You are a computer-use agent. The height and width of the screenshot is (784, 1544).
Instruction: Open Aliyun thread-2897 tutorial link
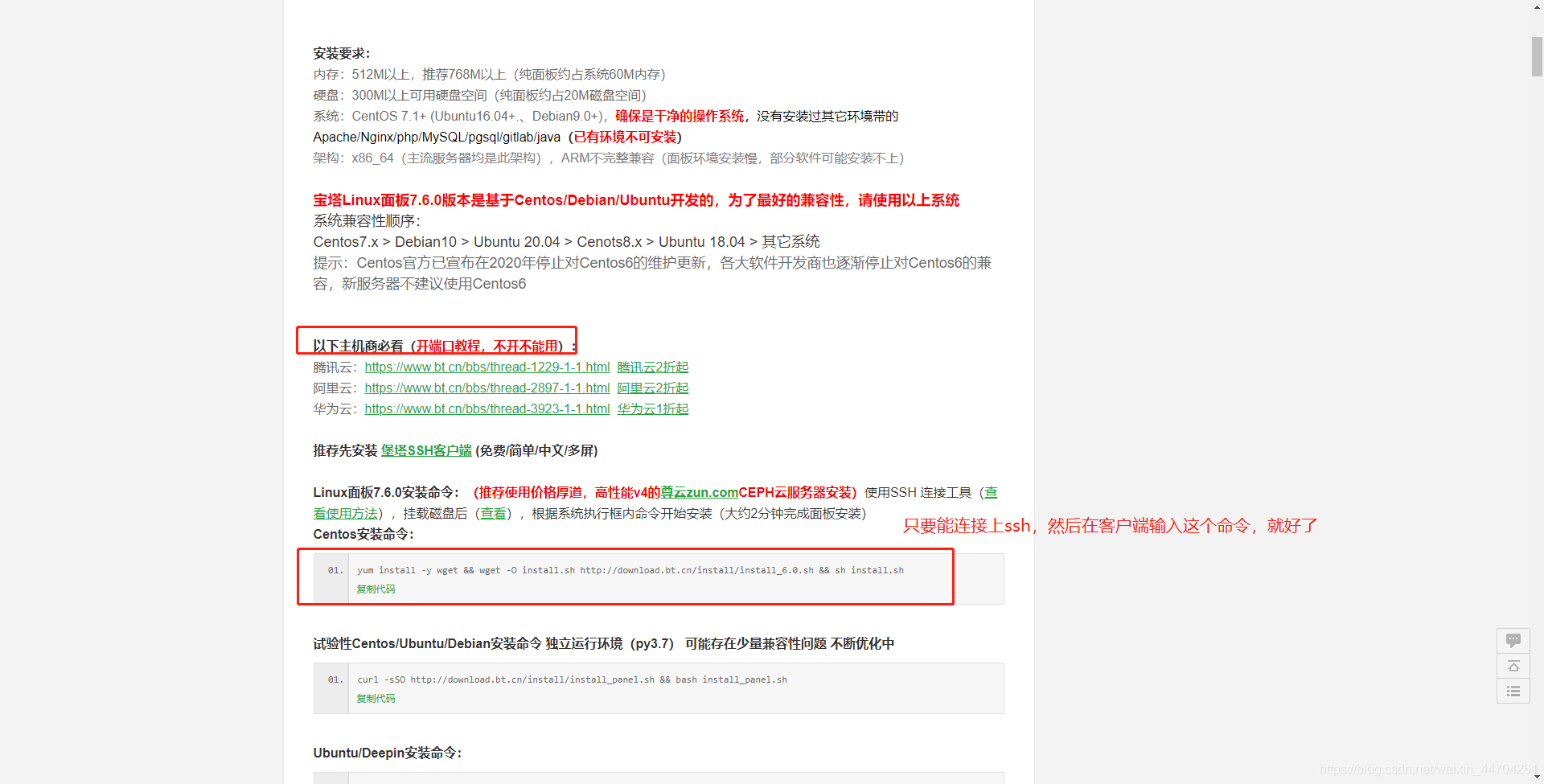click(487, 388)
